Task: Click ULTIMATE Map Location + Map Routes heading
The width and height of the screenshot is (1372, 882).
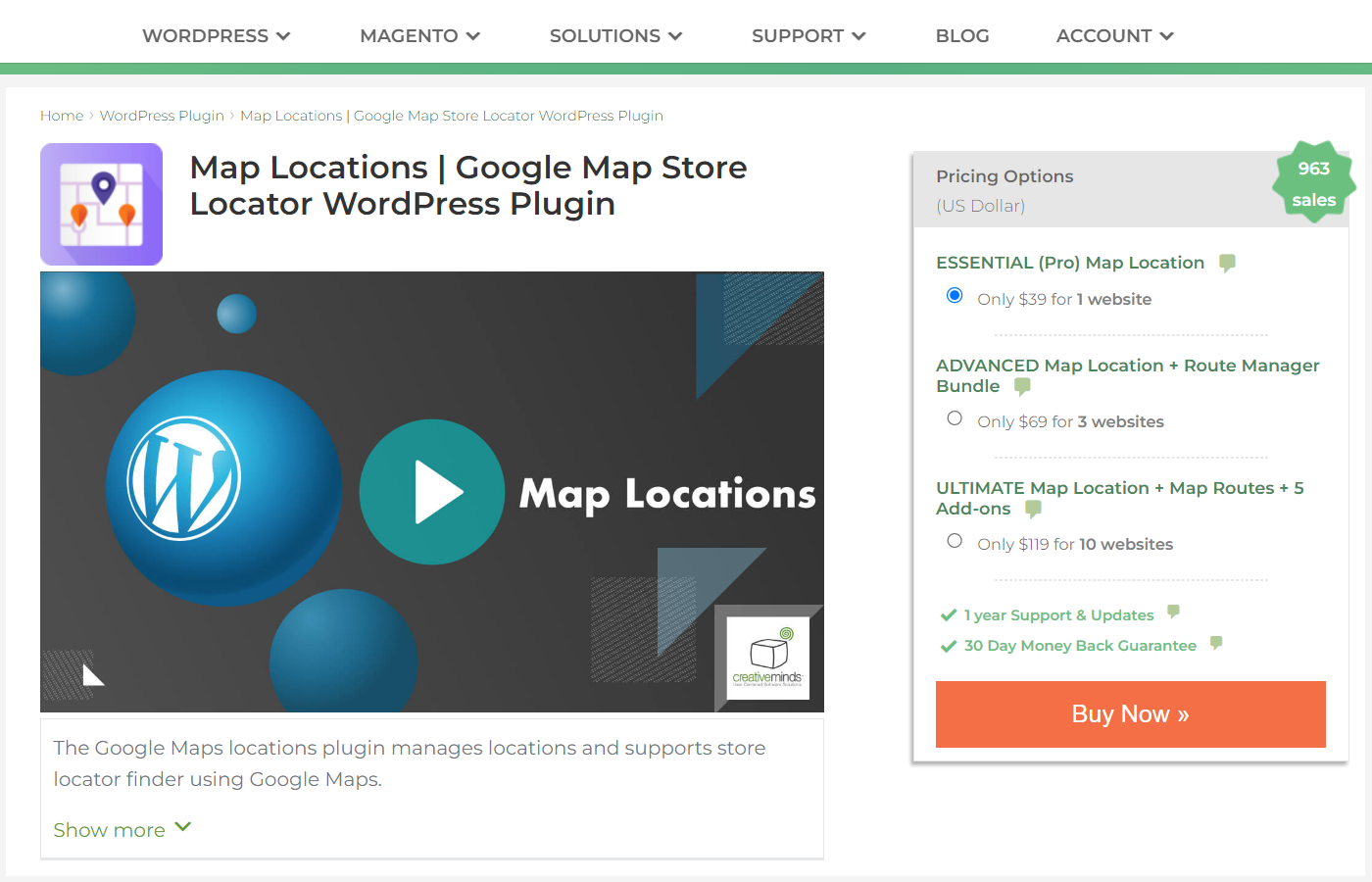Action: (1119, 498)
